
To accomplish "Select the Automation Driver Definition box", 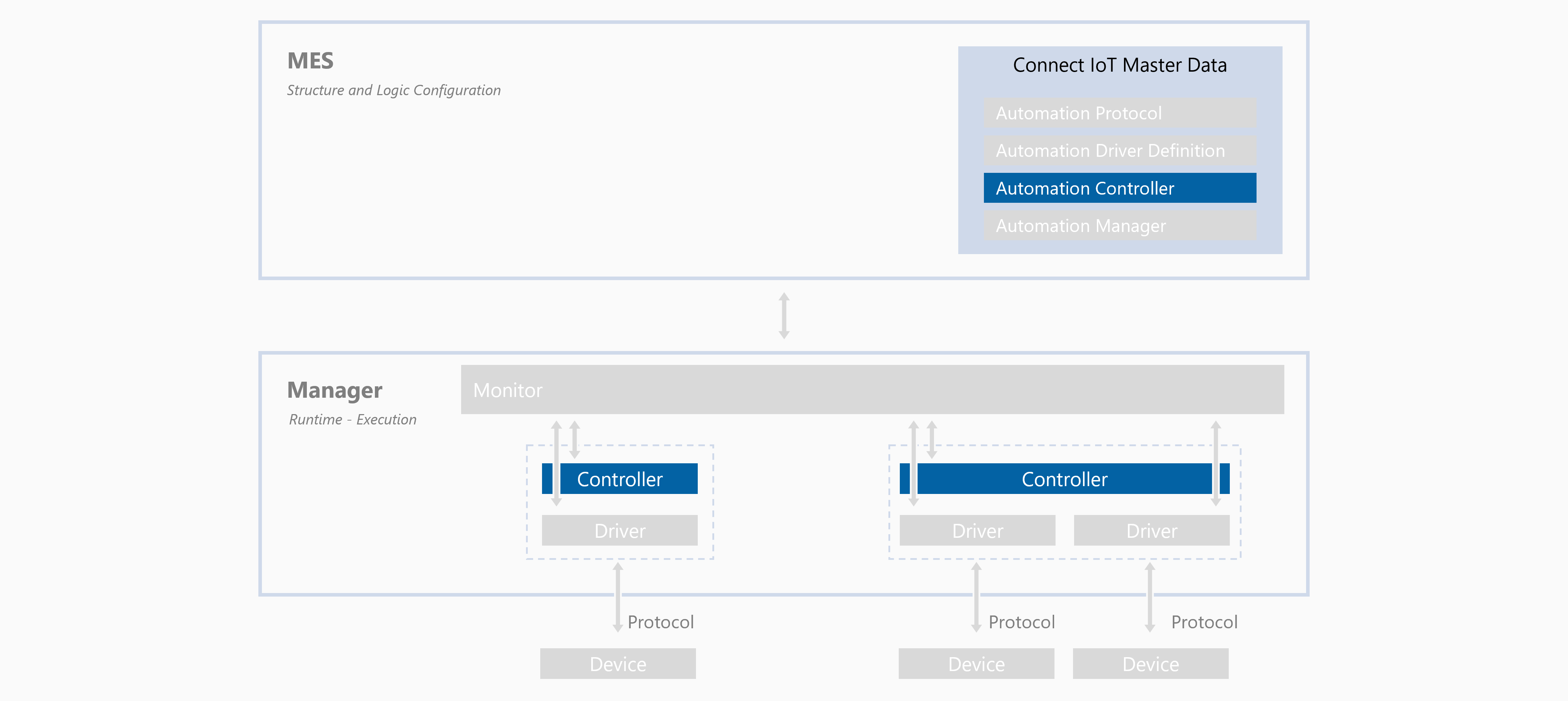I will (1119, 150).
